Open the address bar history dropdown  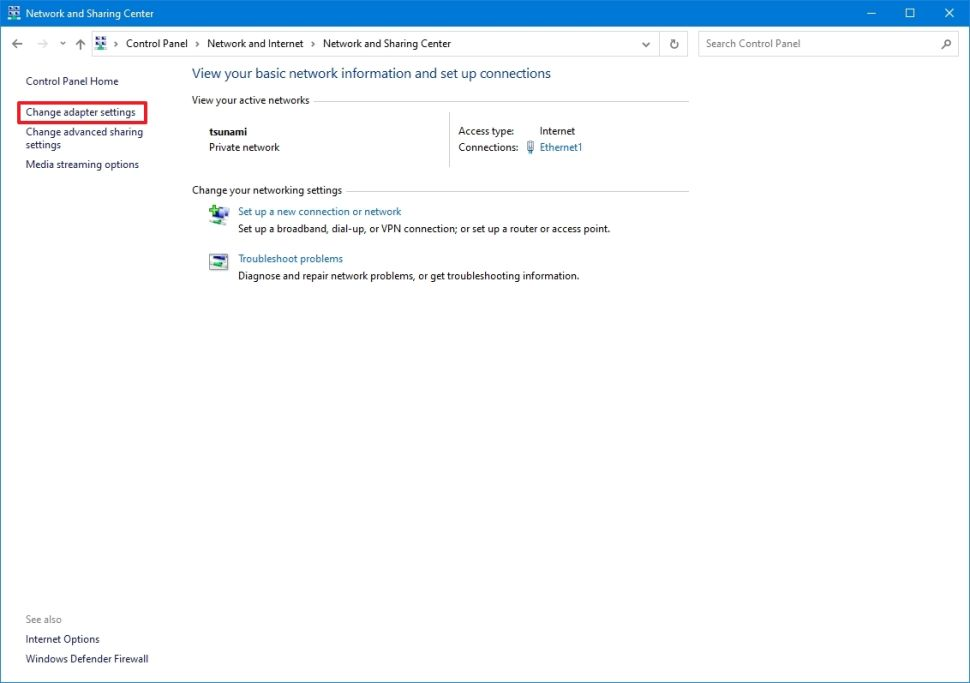pos(645,44)
